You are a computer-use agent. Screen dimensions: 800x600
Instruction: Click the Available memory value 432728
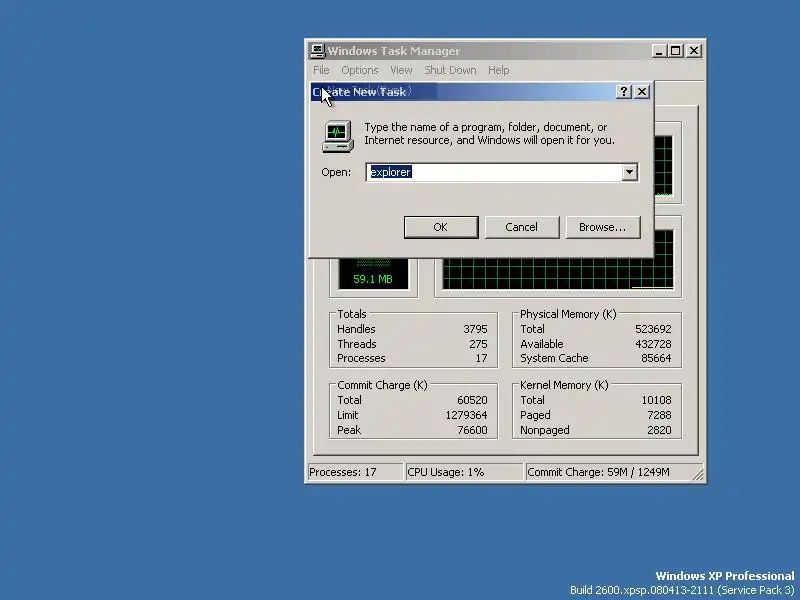[x=653, y=344]
